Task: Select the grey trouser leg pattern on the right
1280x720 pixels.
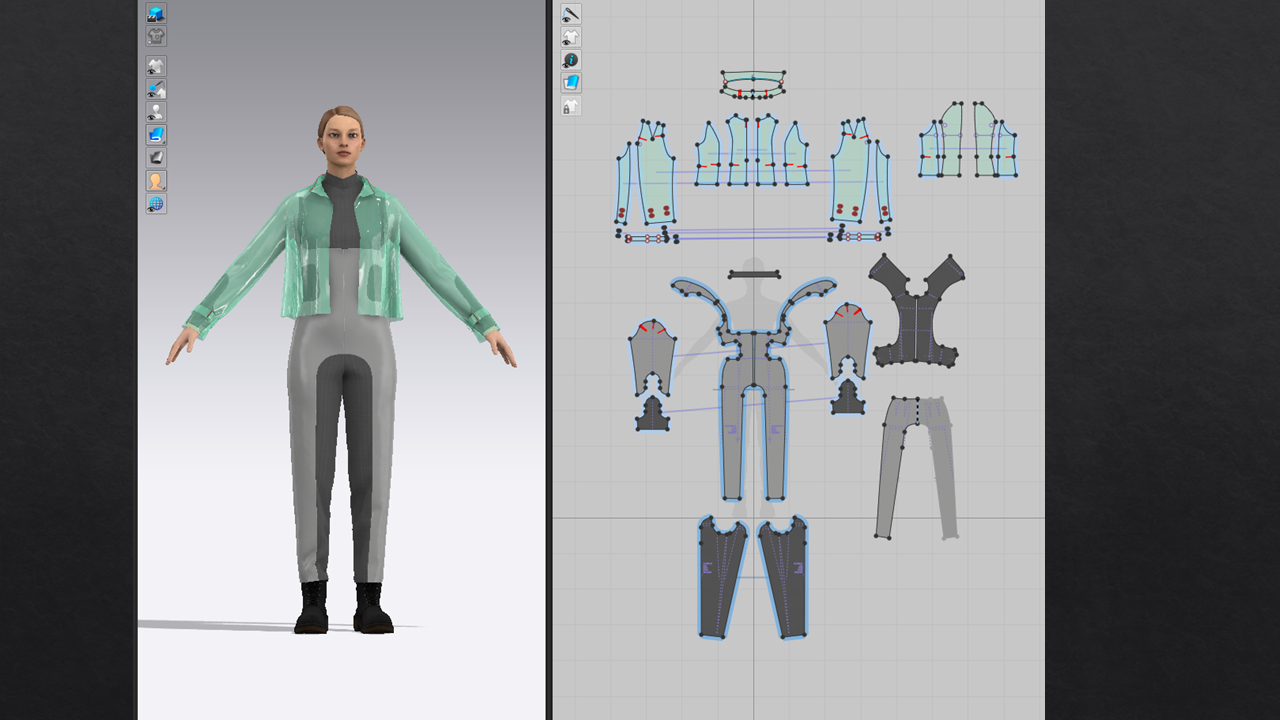Action: click(x=915, y=468)
